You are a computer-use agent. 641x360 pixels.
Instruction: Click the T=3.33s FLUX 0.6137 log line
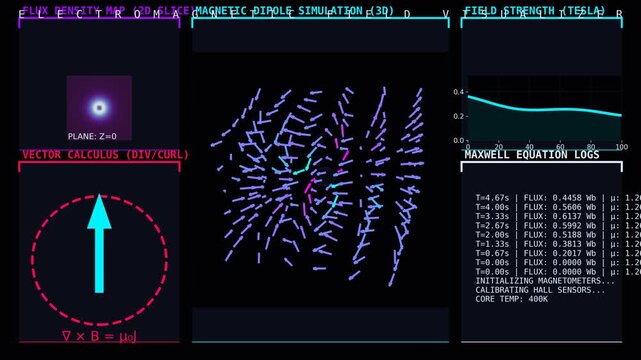click(x=558, y=217)
